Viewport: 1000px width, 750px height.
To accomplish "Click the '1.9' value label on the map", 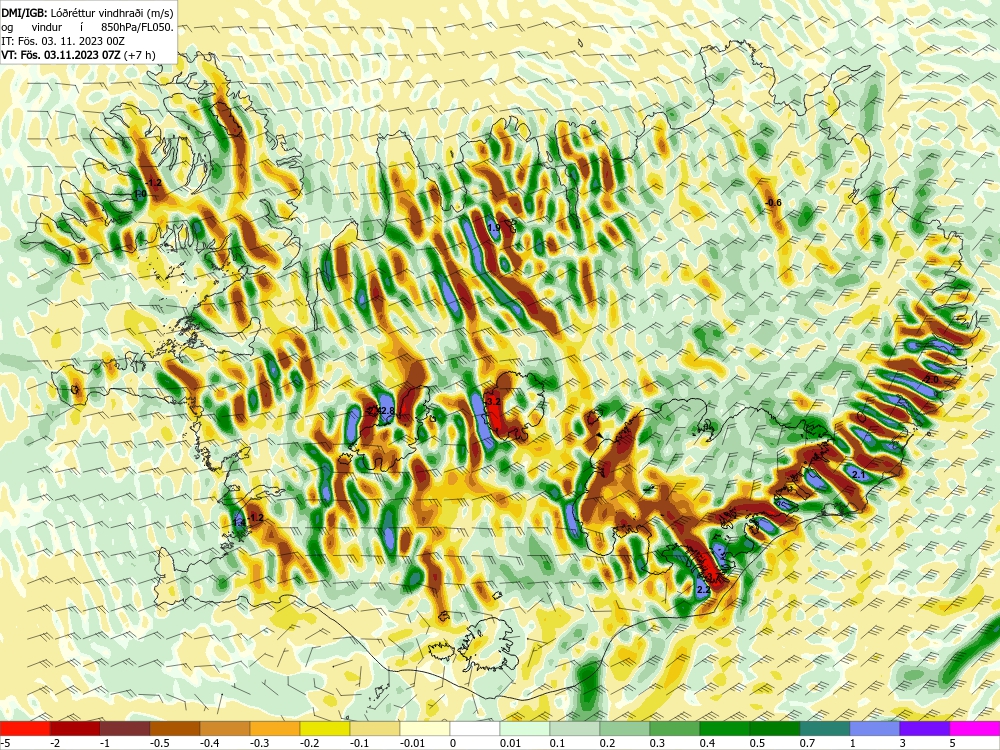I will click(x=494, y=228).
